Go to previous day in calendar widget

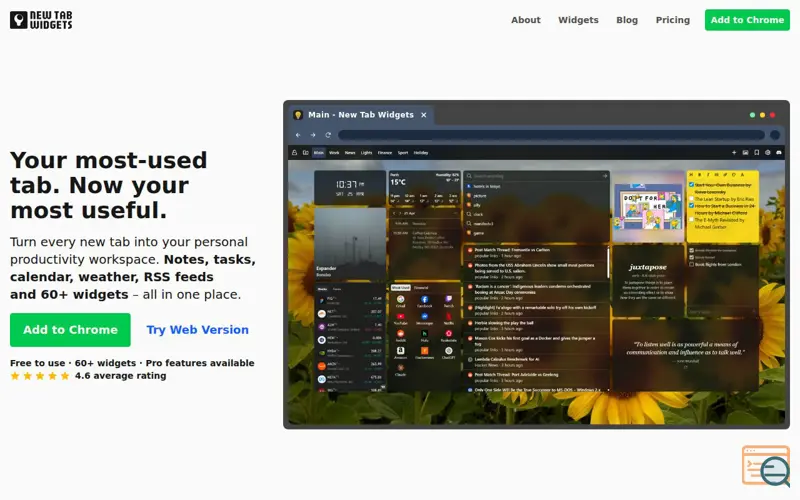point(394,213)
